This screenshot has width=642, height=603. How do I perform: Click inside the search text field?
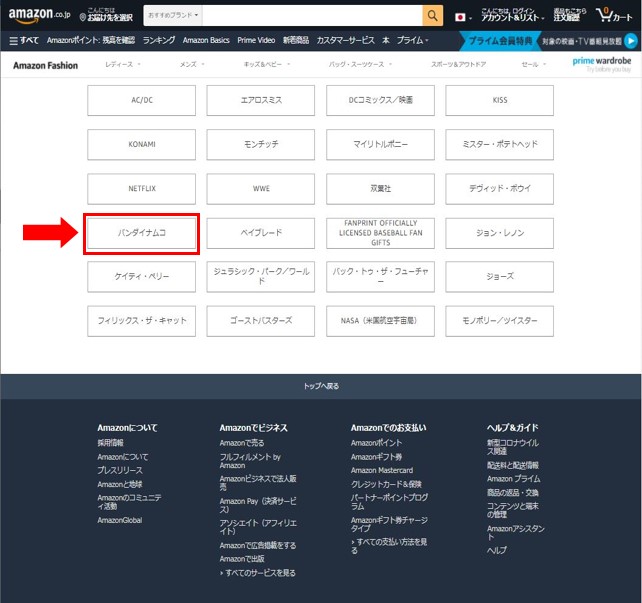312,16
